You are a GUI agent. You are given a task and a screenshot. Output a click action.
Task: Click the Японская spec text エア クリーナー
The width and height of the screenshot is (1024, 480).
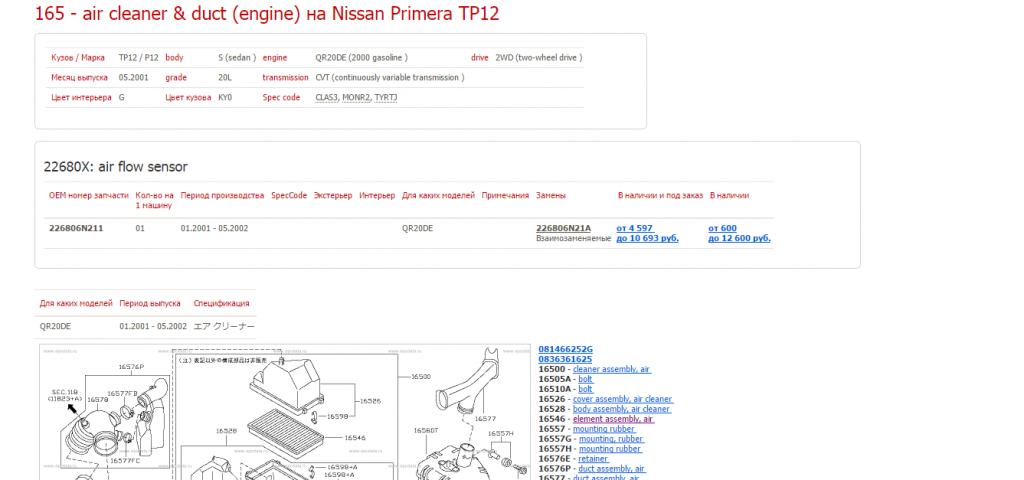[x=224, y=326]
